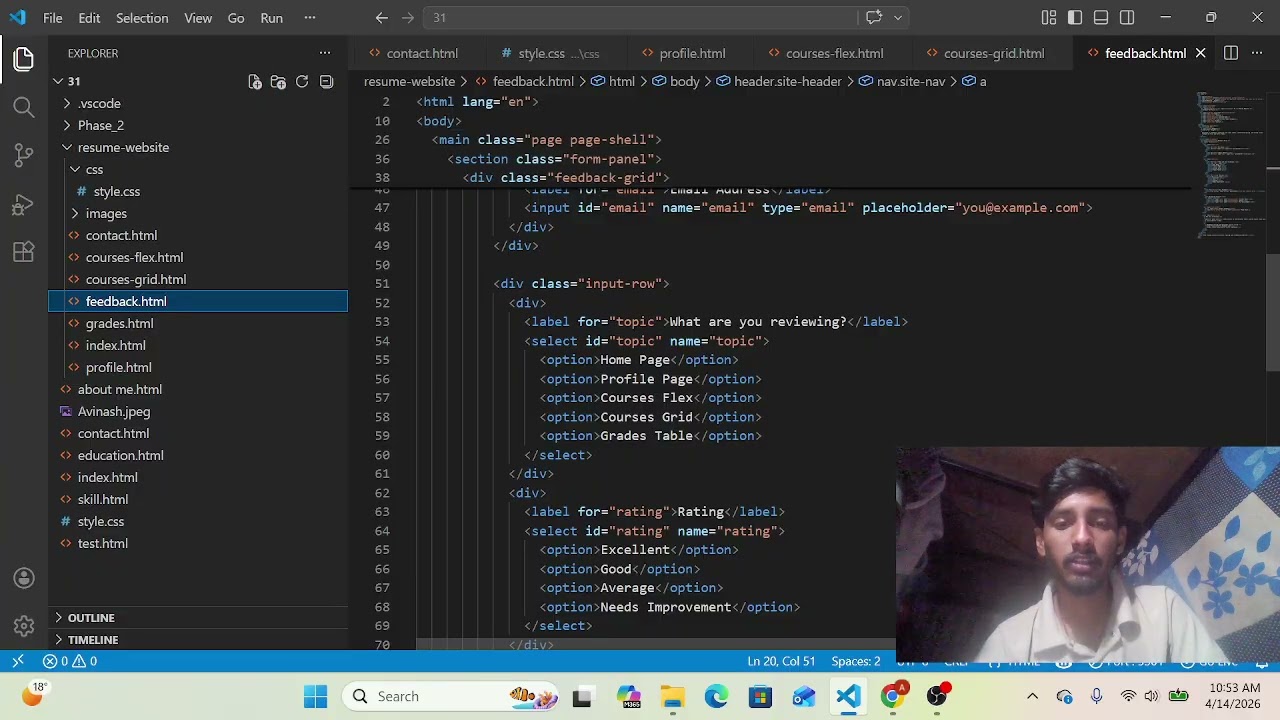The image size is (1280, 720).
Task: Click the Refresh Explorer icon
Action: pyautogui.click(x=302, y=82)
